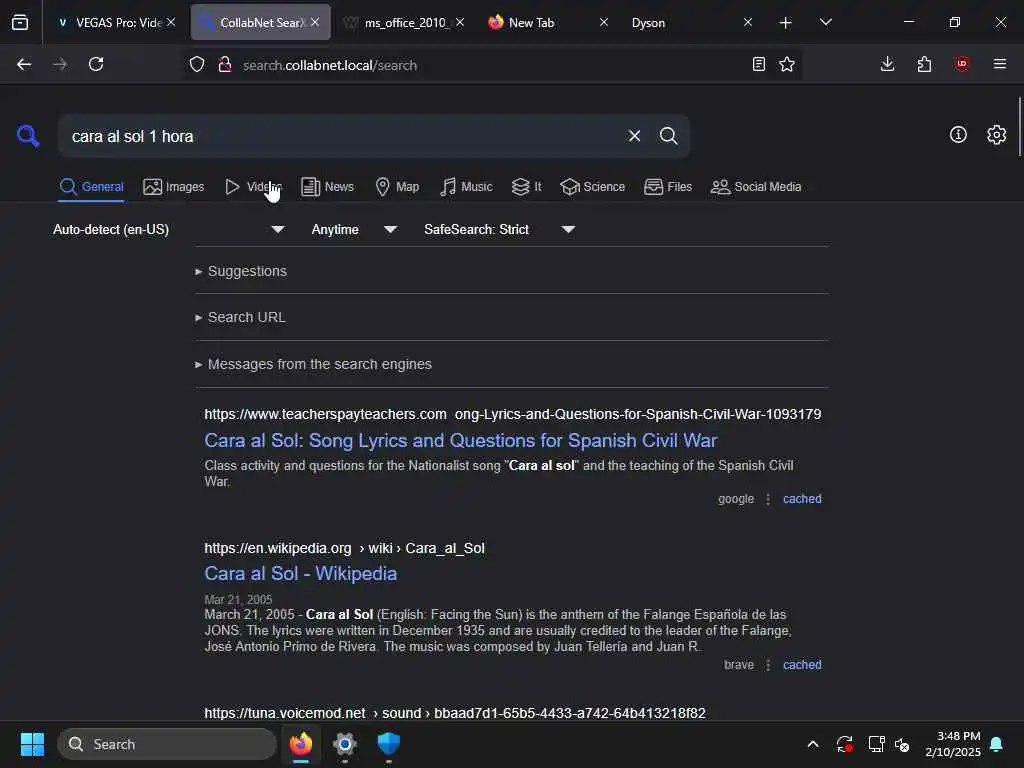This screenshot has height=768, width=1024.
Task: Switch to Music search category
Action: (x=466, y=187)
